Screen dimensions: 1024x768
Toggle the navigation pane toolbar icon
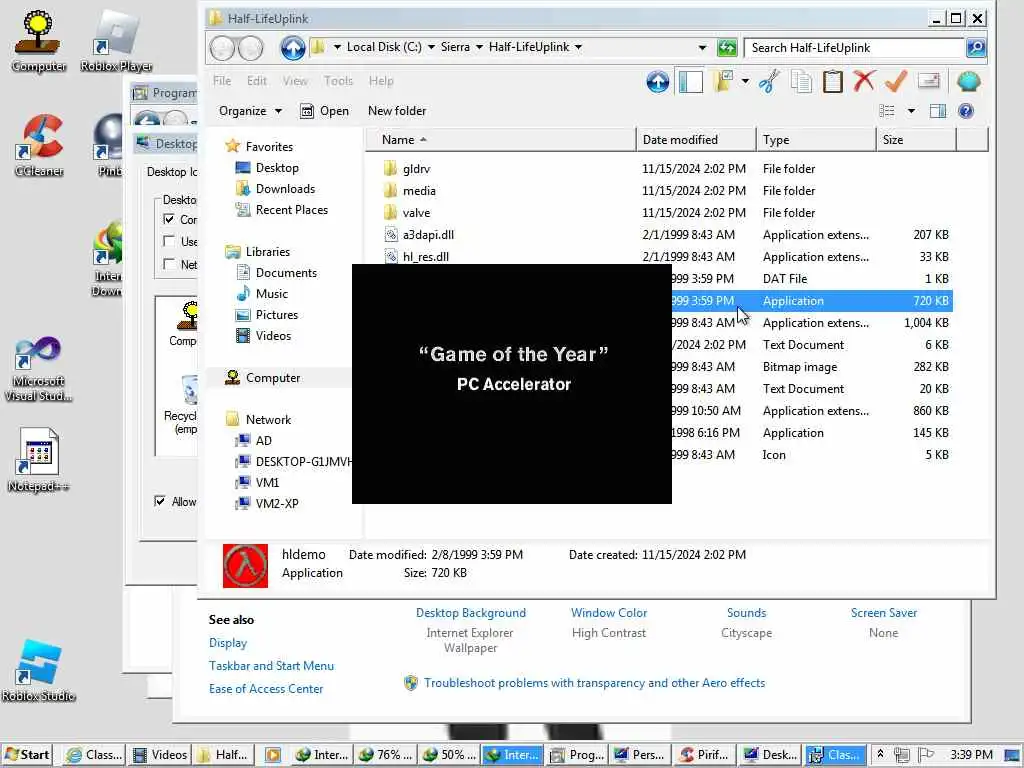pyautogui.click(x=690, y=82)
